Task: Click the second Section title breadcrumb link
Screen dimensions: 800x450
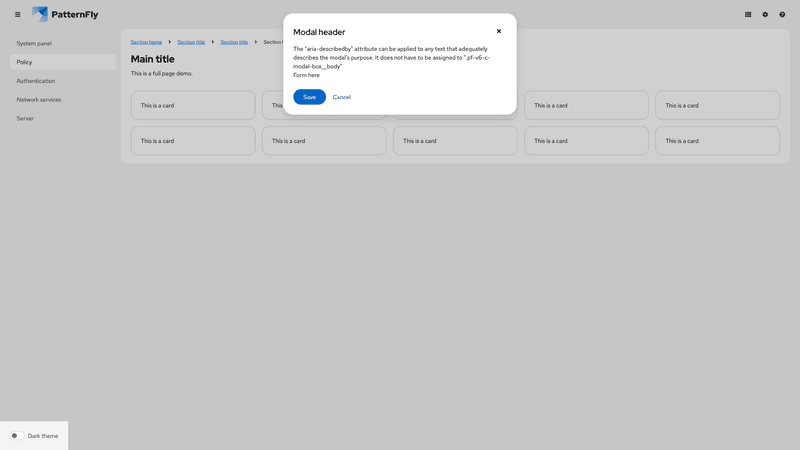Action: (234, 42)
